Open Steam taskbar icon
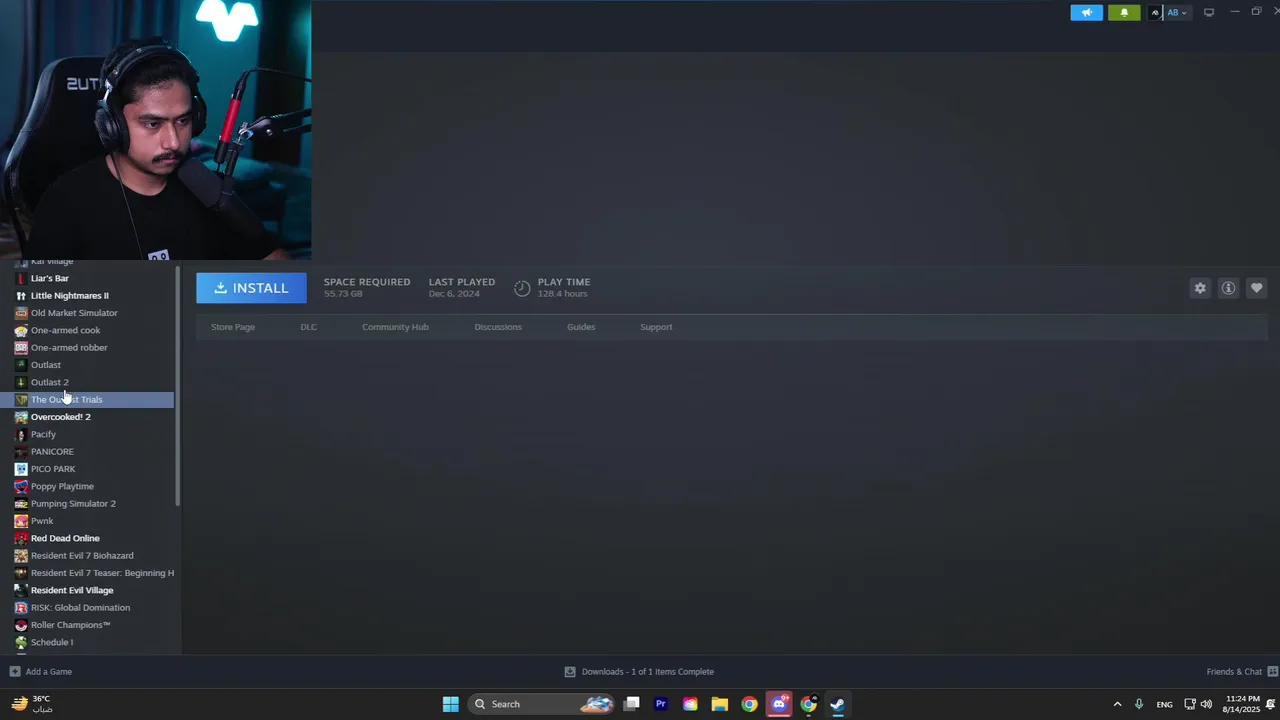Image resolution: width=1280 pixels, height=720 pixels. click(x=838, y=704)
